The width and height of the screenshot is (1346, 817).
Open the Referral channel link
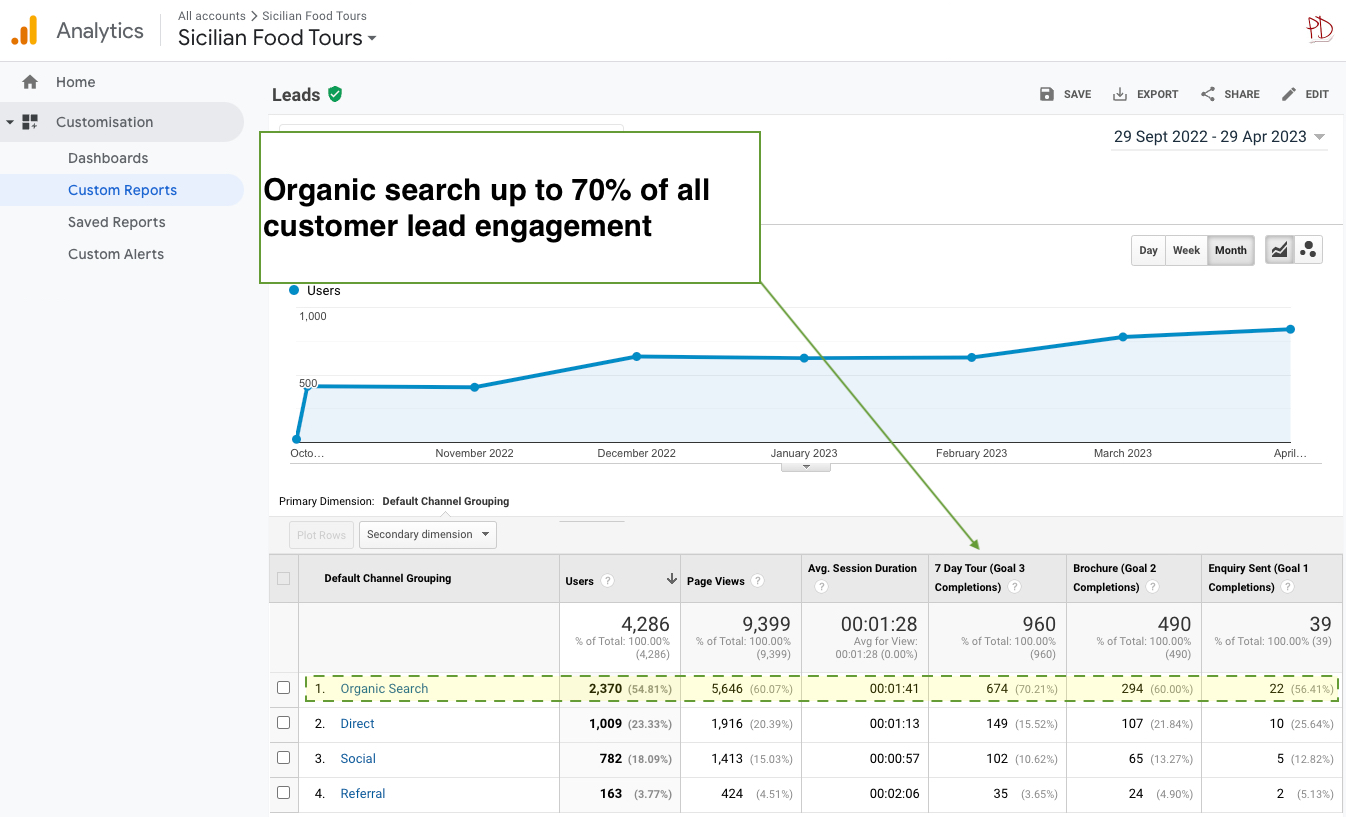point(363,793)
